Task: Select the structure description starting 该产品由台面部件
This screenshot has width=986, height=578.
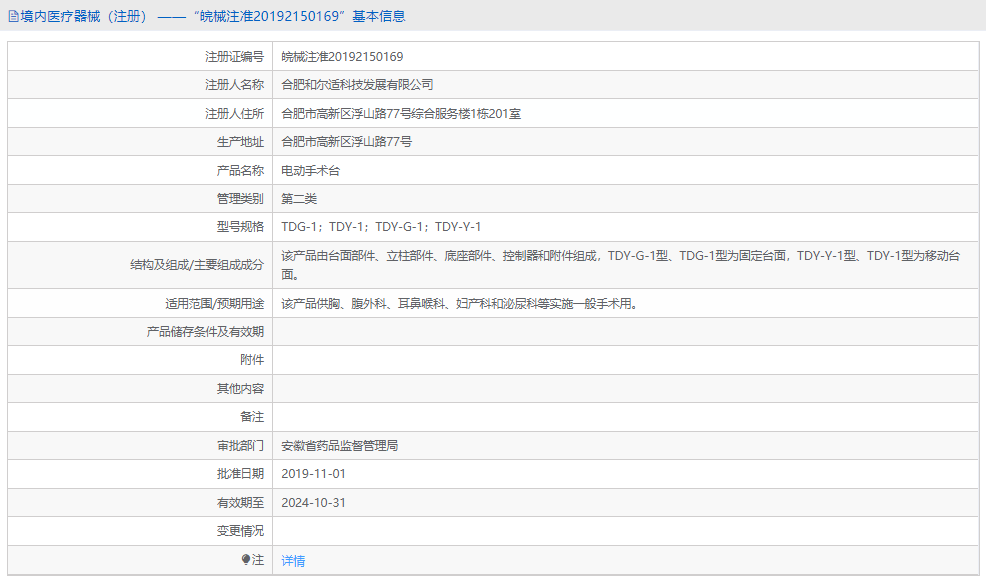Action: 621,265
